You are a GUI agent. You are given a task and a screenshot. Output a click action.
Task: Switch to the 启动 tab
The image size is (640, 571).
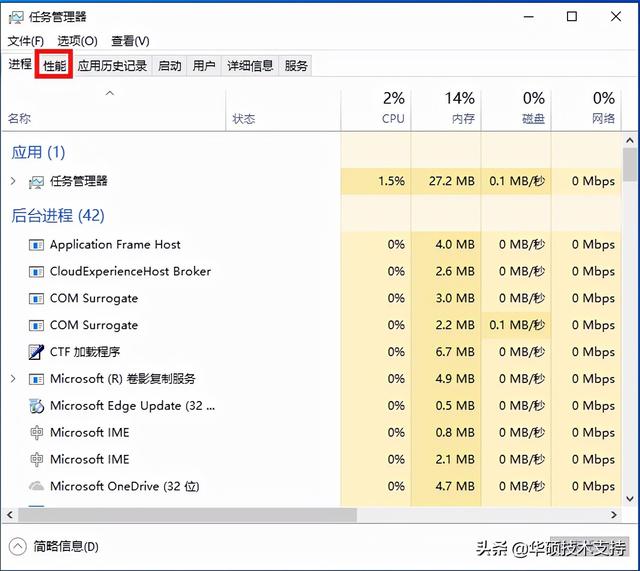pyautogui.click(x=169, y=65)
